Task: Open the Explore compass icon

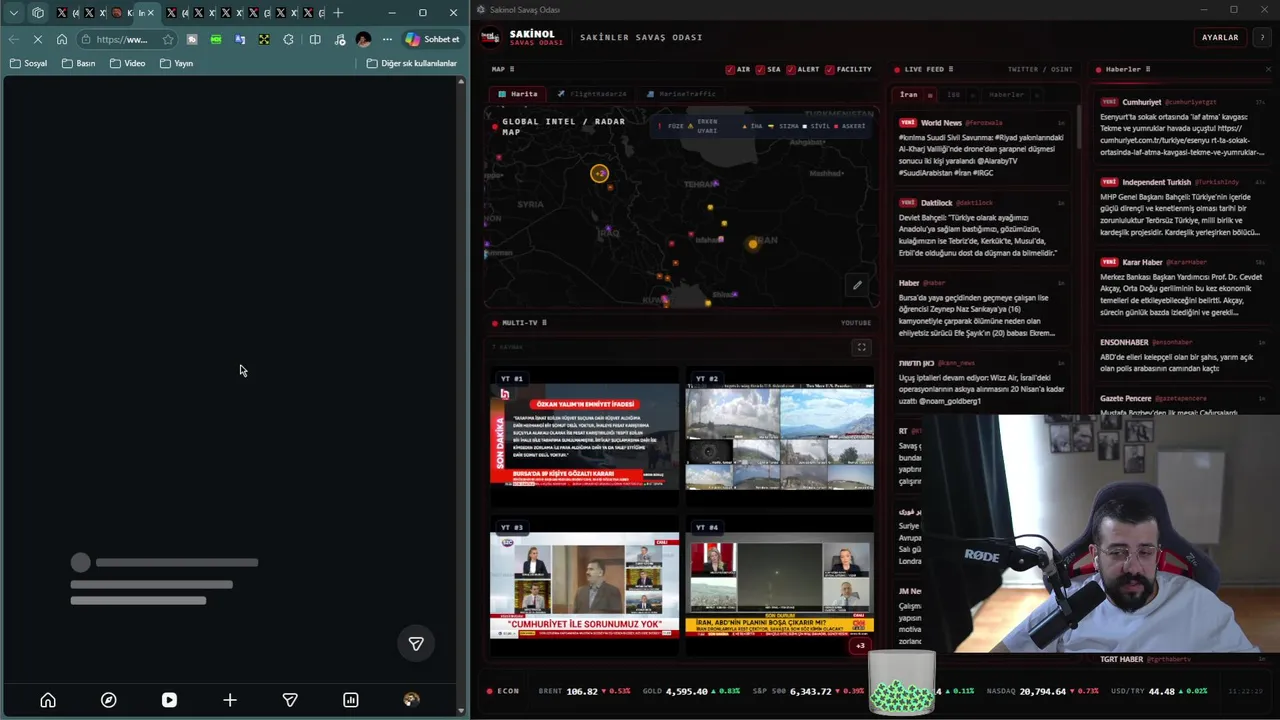Action: [x=108, y=700]
